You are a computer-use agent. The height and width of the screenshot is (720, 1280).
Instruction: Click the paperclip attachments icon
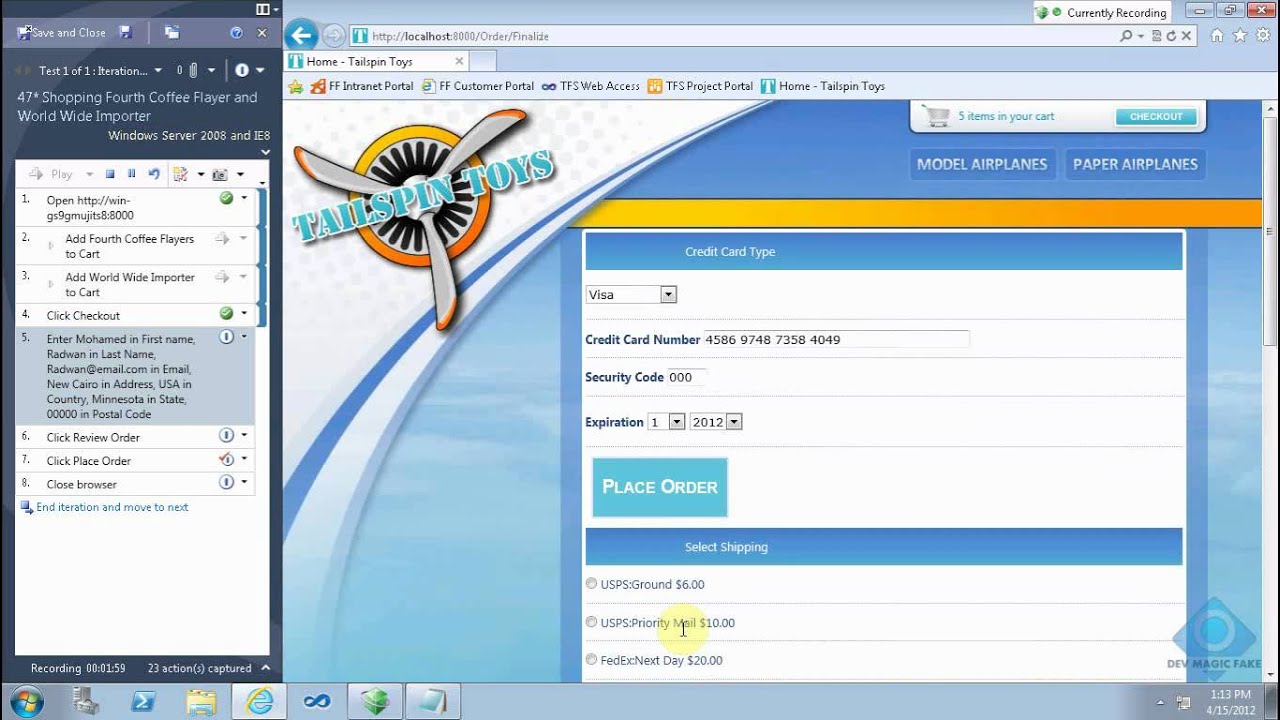pyautogui.click(x=194, y=70)
